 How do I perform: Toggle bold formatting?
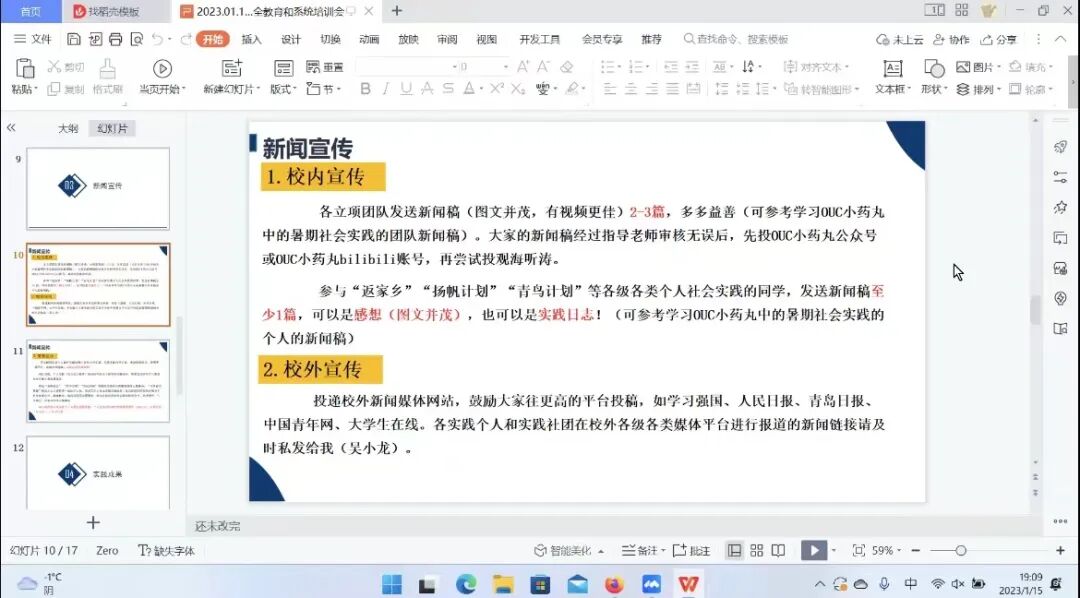click(368, 89)
